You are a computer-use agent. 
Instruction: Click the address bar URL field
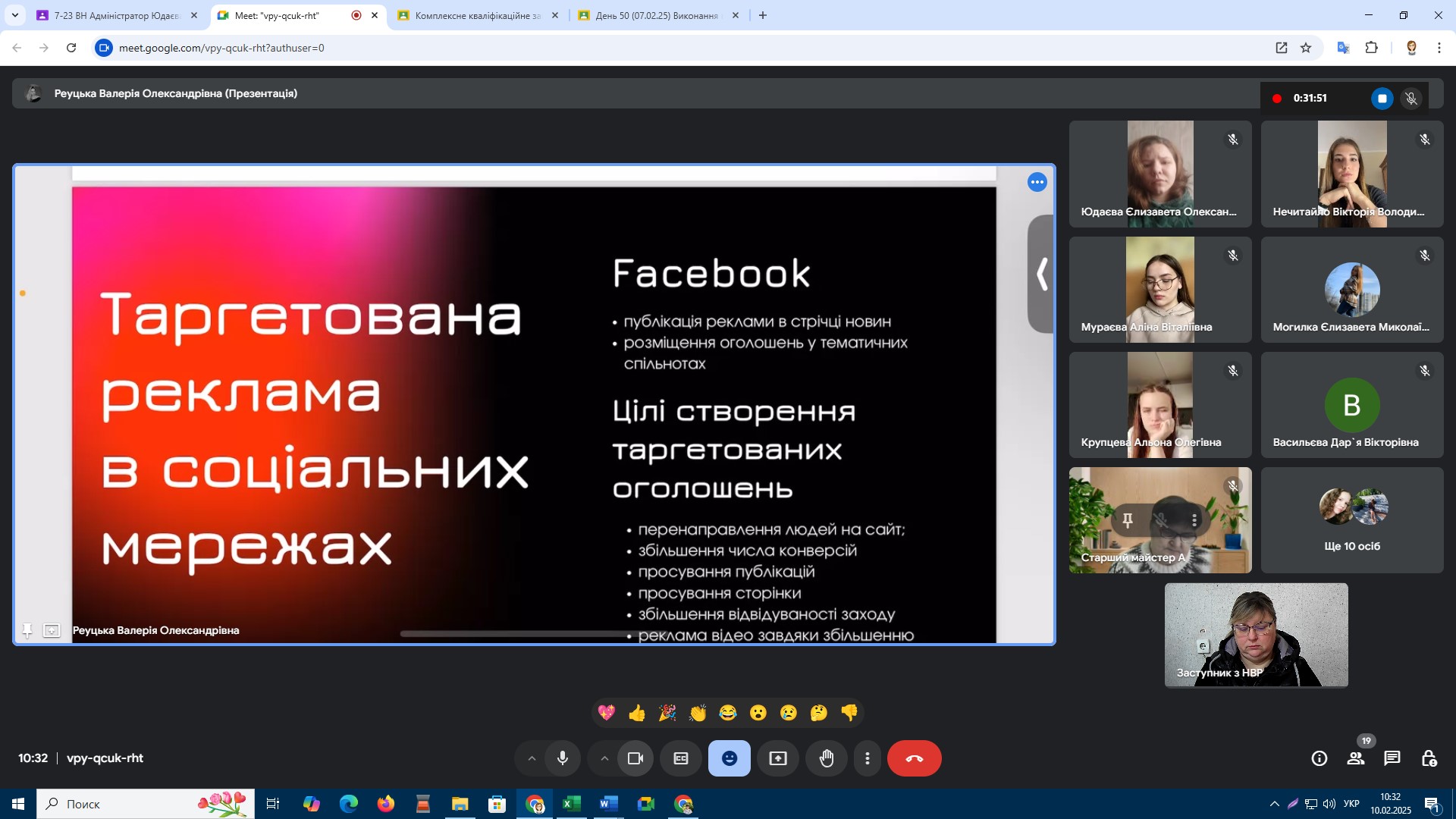coord(682,48)
